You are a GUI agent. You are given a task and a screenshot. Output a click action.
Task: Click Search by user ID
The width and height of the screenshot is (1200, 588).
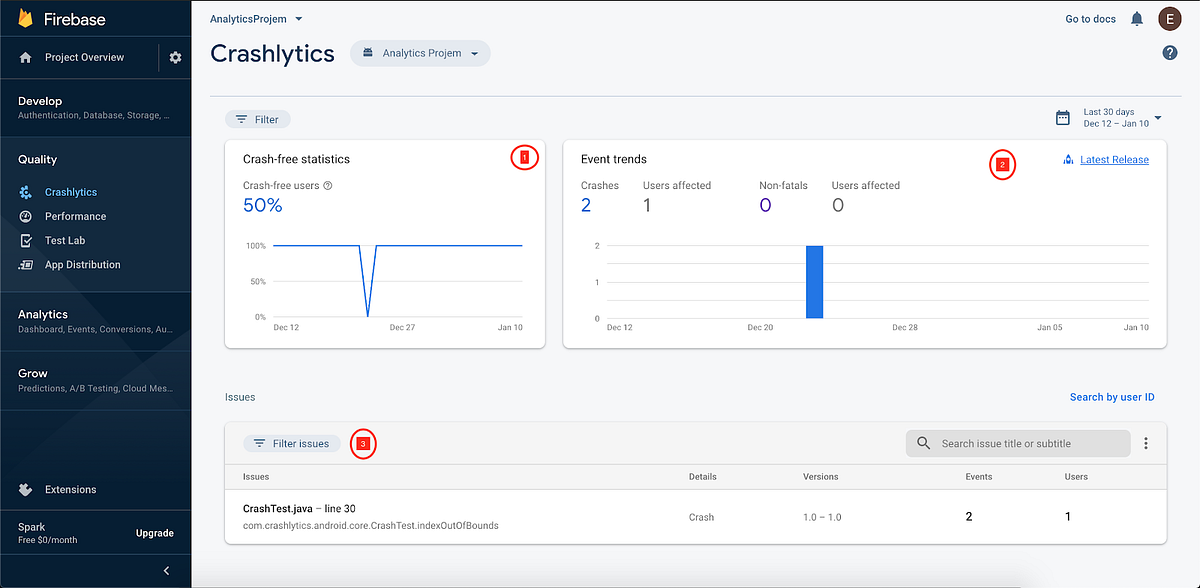(x=1112, y=396)
